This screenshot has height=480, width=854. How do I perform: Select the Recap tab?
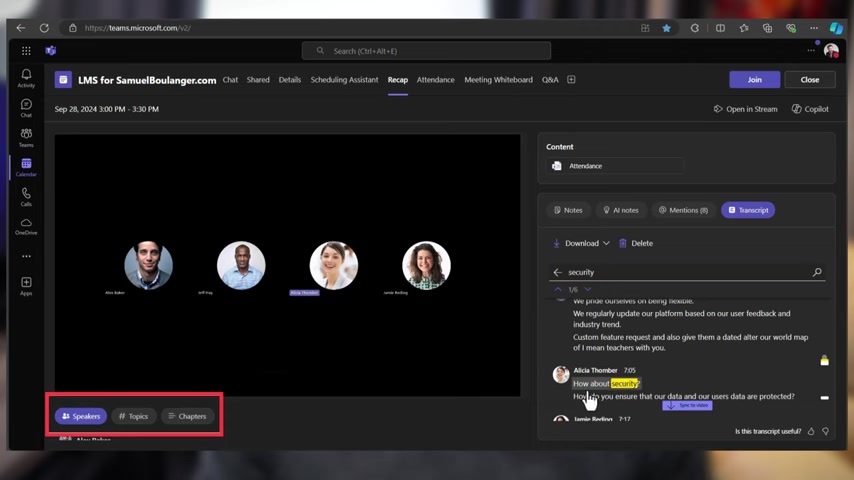click(398, 80)
